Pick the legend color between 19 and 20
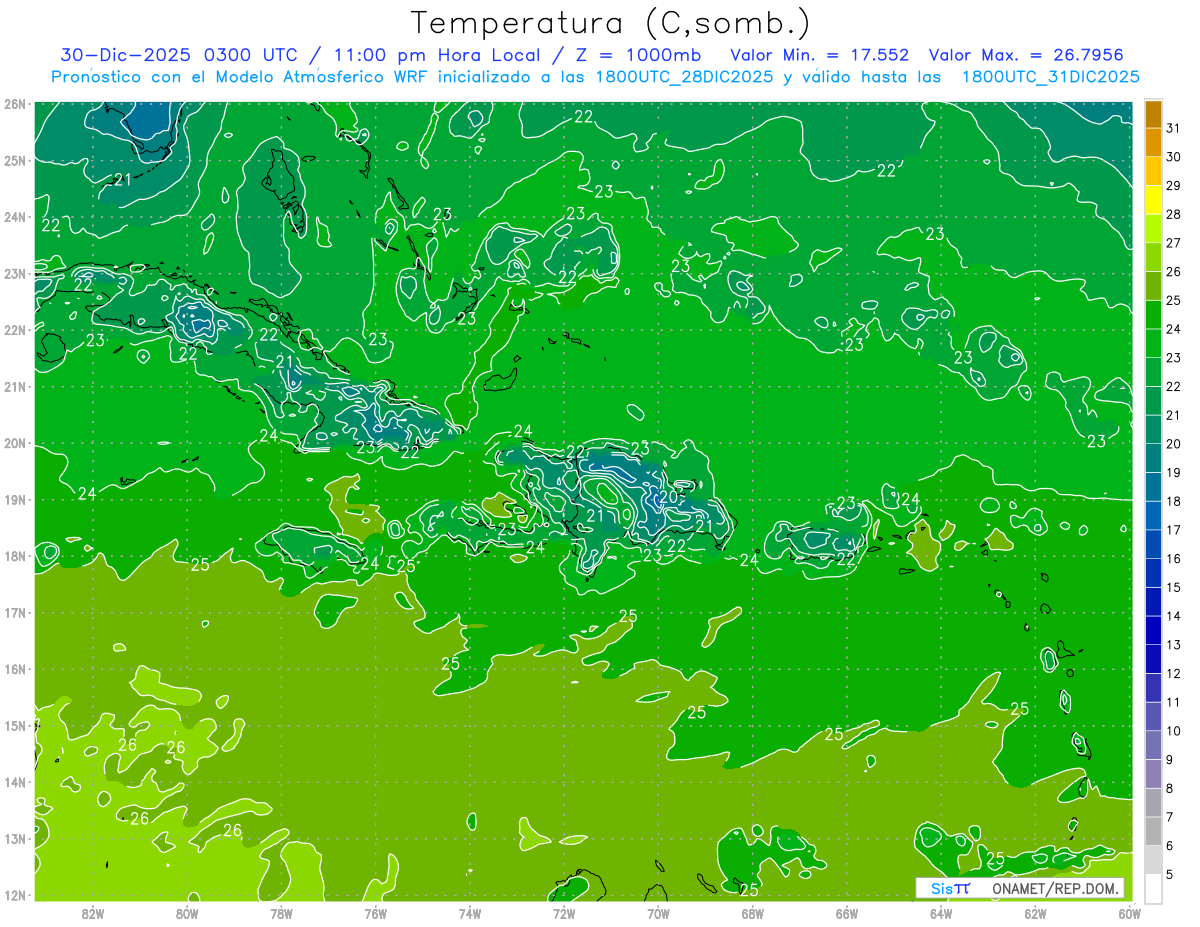Viewport: 1200px width, 927px height. (x=1153, y=459)
